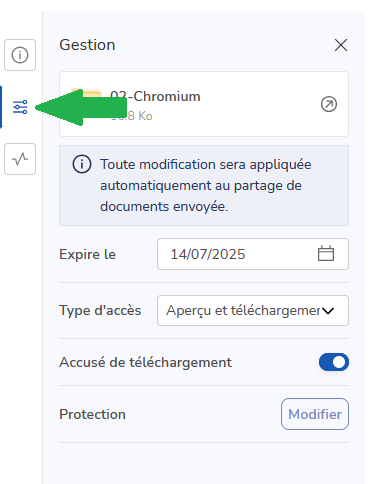Click the Protection row label

click(x=92, y=414)
